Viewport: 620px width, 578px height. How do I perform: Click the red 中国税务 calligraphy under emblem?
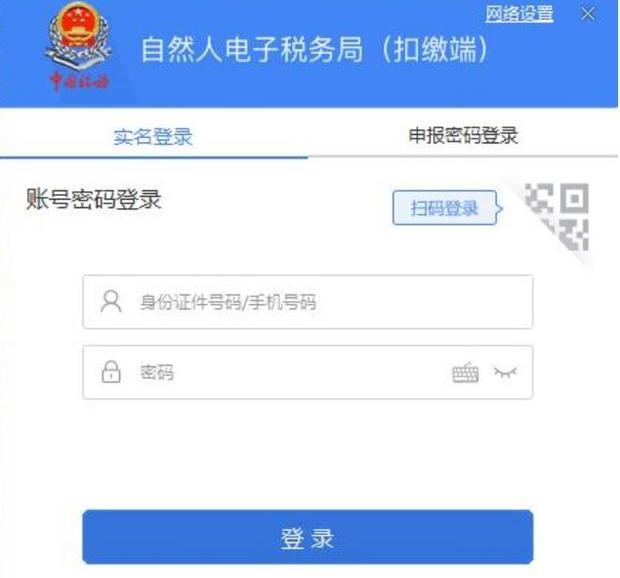79,82
